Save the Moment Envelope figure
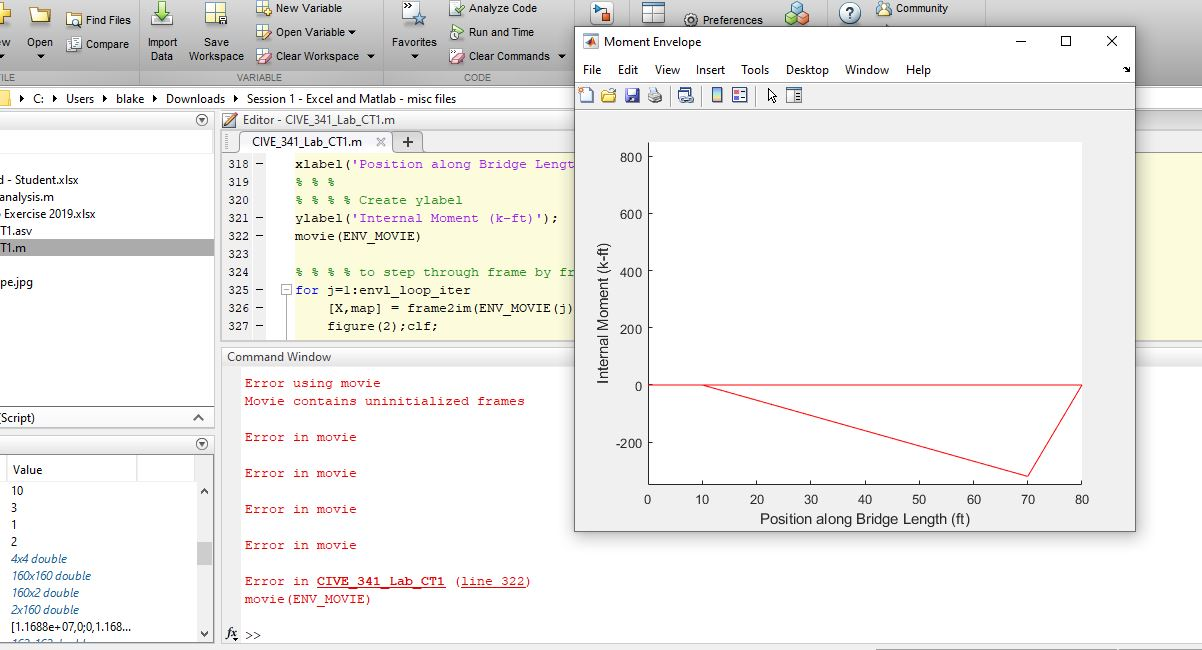Screen dimensions: 1202x650 [632, 95]
